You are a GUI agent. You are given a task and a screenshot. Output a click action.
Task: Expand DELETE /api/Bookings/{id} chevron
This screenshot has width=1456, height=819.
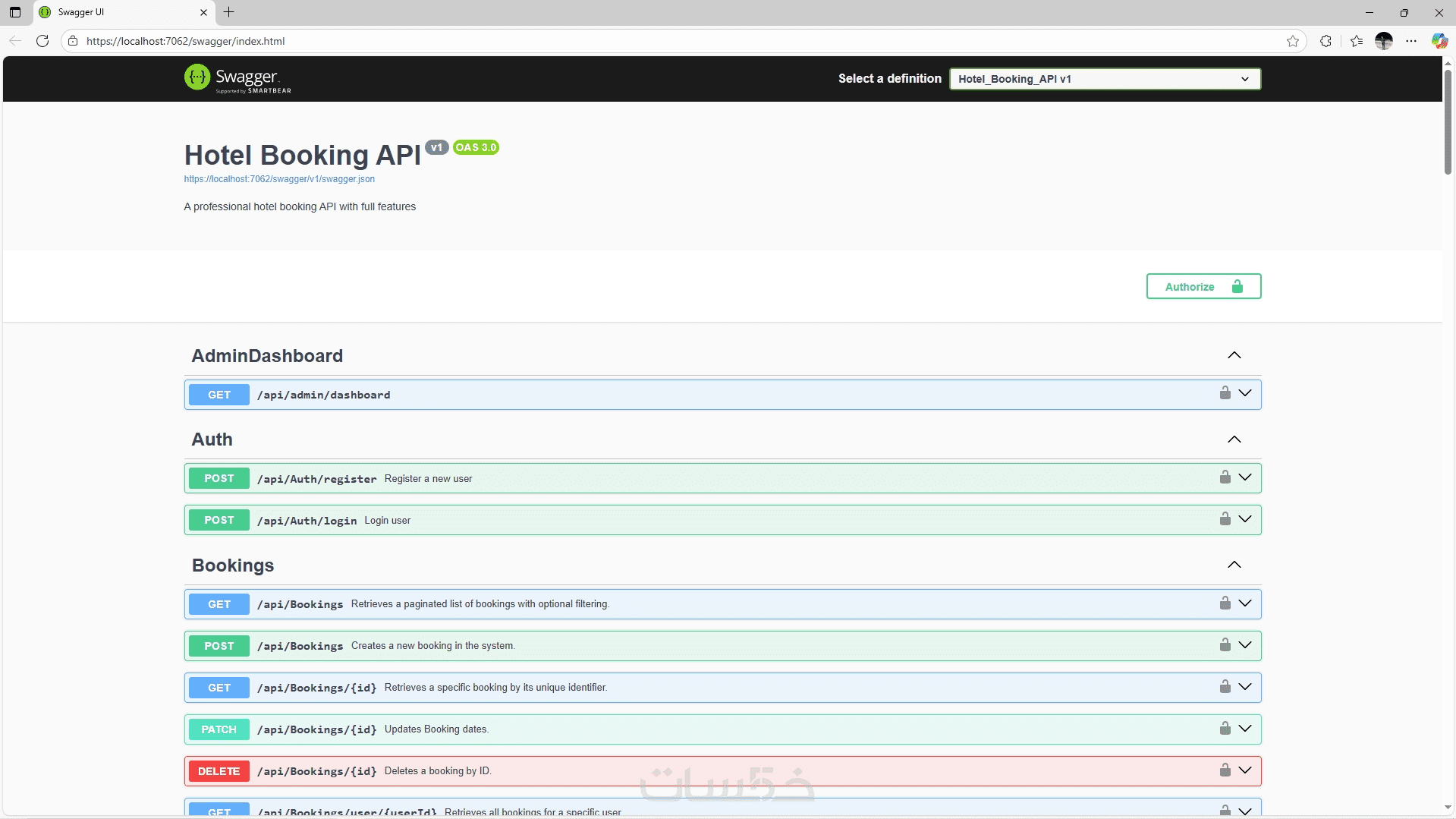[x=1245, y=770]
